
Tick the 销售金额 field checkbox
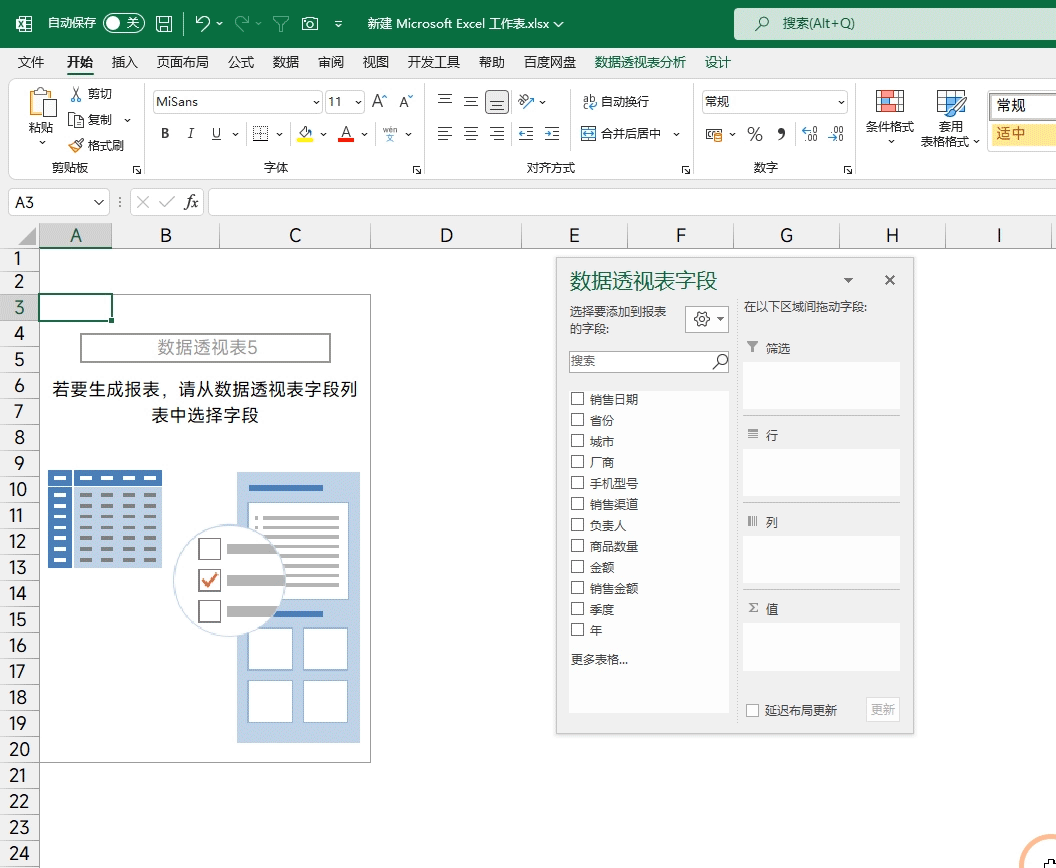[577, 588]
